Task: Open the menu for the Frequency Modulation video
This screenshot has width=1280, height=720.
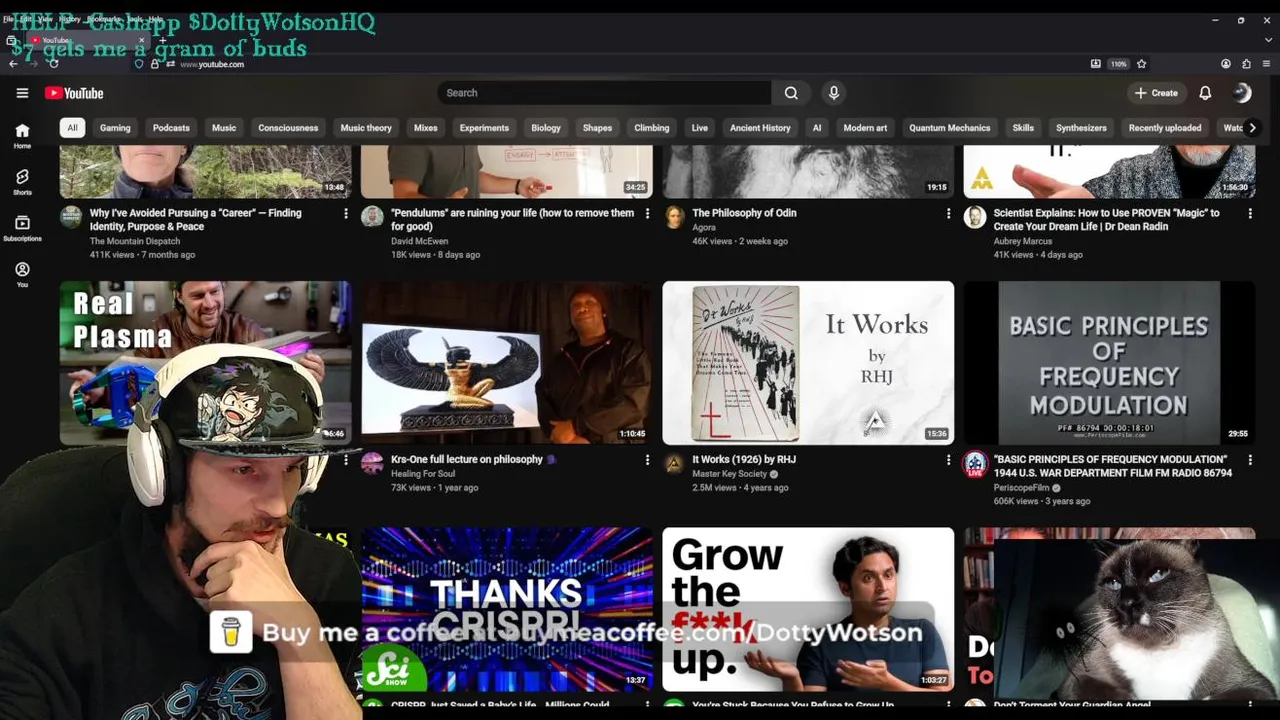Action: pyautogui.click(x=1250, y=460)
